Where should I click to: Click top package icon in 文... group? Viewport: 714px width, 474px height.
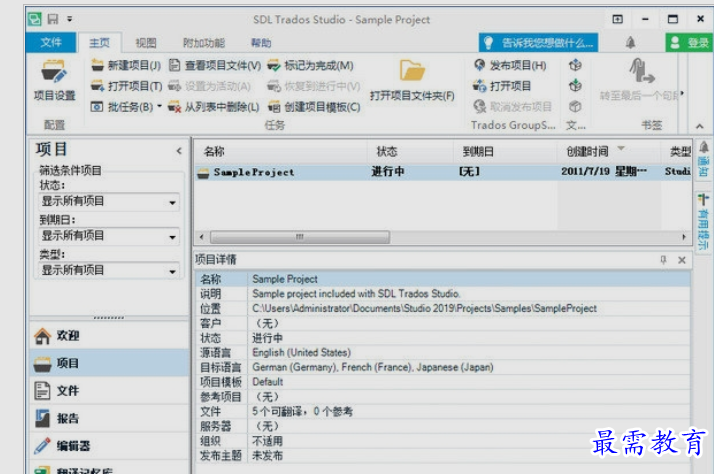575,66
